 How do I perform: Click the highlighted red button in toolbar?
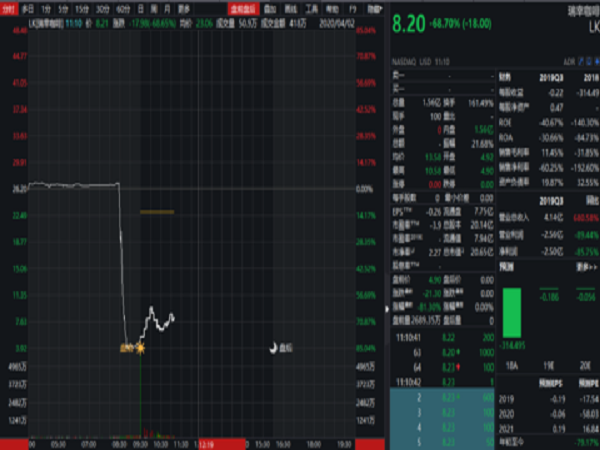point(239,8)
